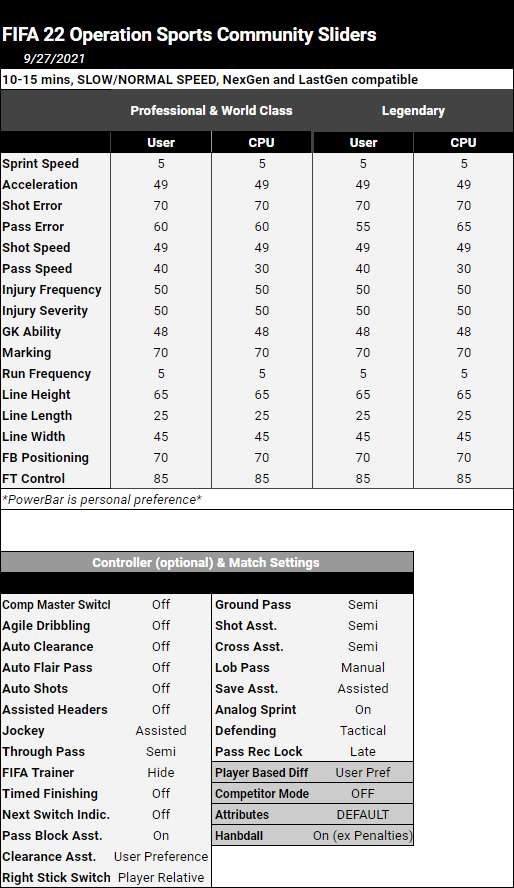Click the Competitor Mode OFF cell
Screen dimensions: 514x888
363,793
